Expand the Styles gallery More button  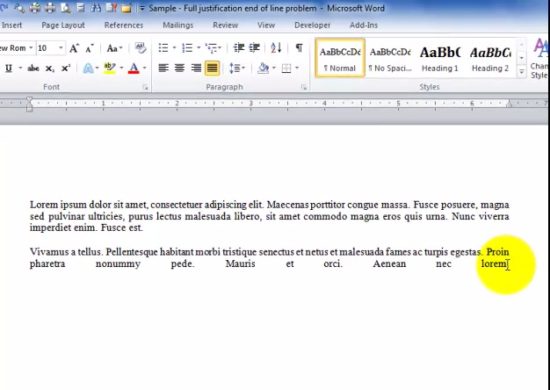(522, 72)
